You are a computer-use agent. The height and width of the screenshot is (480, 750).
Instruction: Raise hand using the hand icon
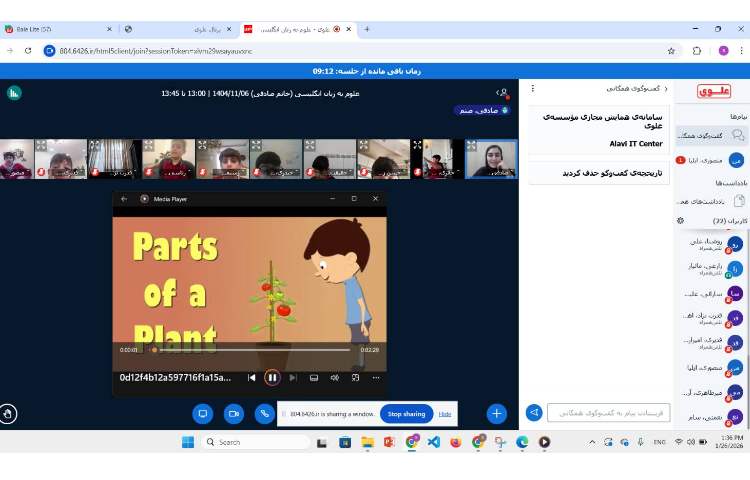(x=8, y=414)
